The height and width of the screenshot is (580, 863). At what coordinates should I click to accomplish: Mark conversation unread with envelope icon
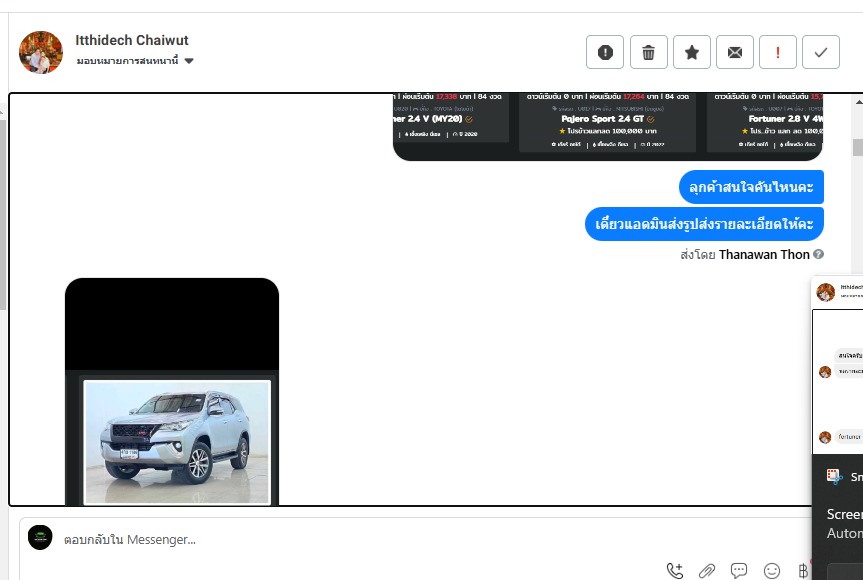coord(735,52)
